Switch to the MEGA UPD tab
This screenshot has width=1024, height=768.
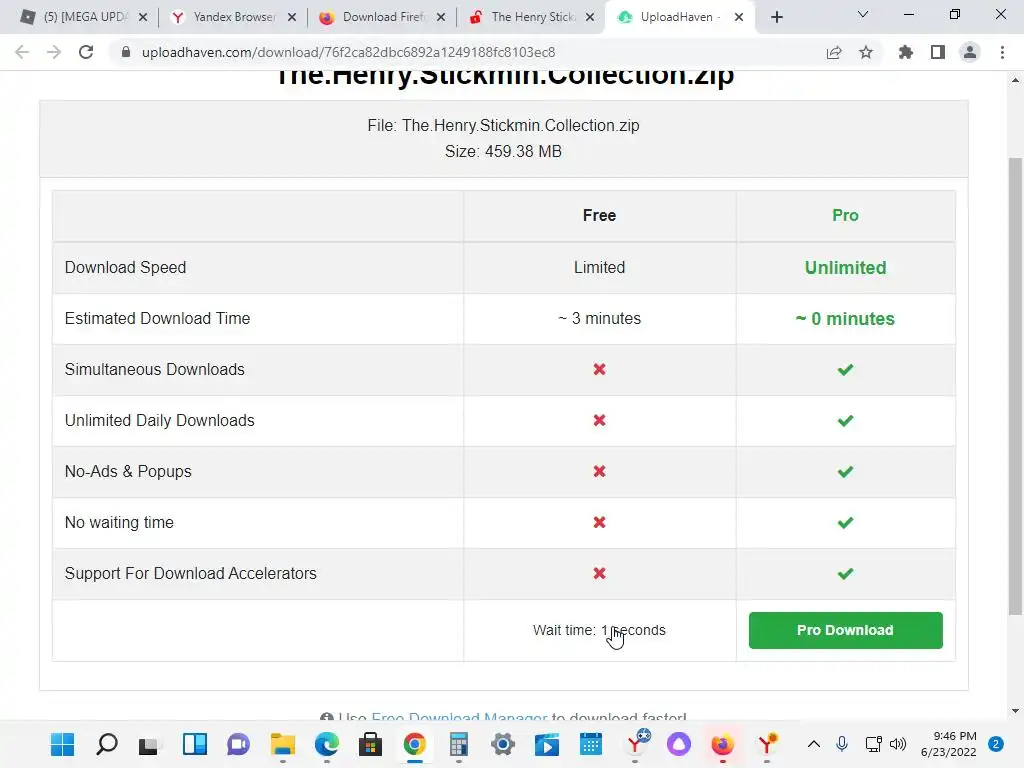point(84,17)
